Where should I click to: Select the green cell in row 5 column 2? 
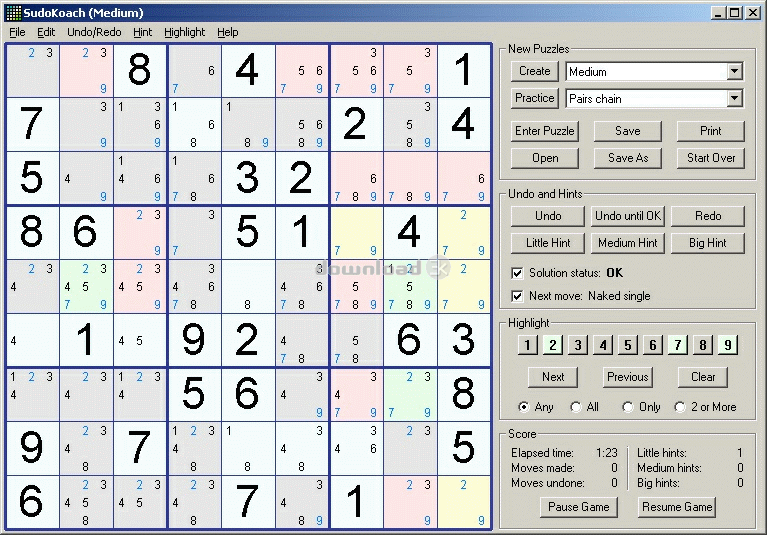tap(86, 287)
